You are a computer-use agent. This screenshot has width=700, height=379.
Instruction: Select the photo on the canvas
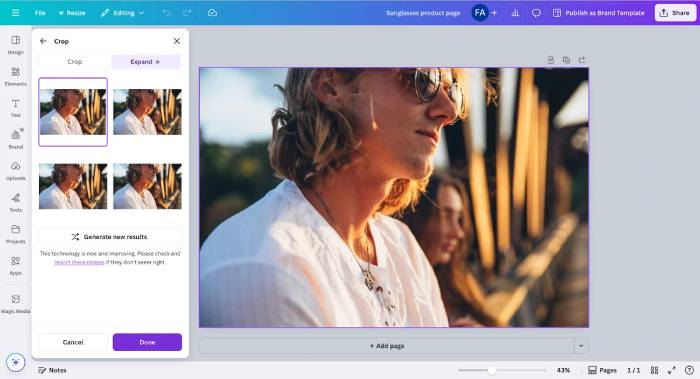394,197
